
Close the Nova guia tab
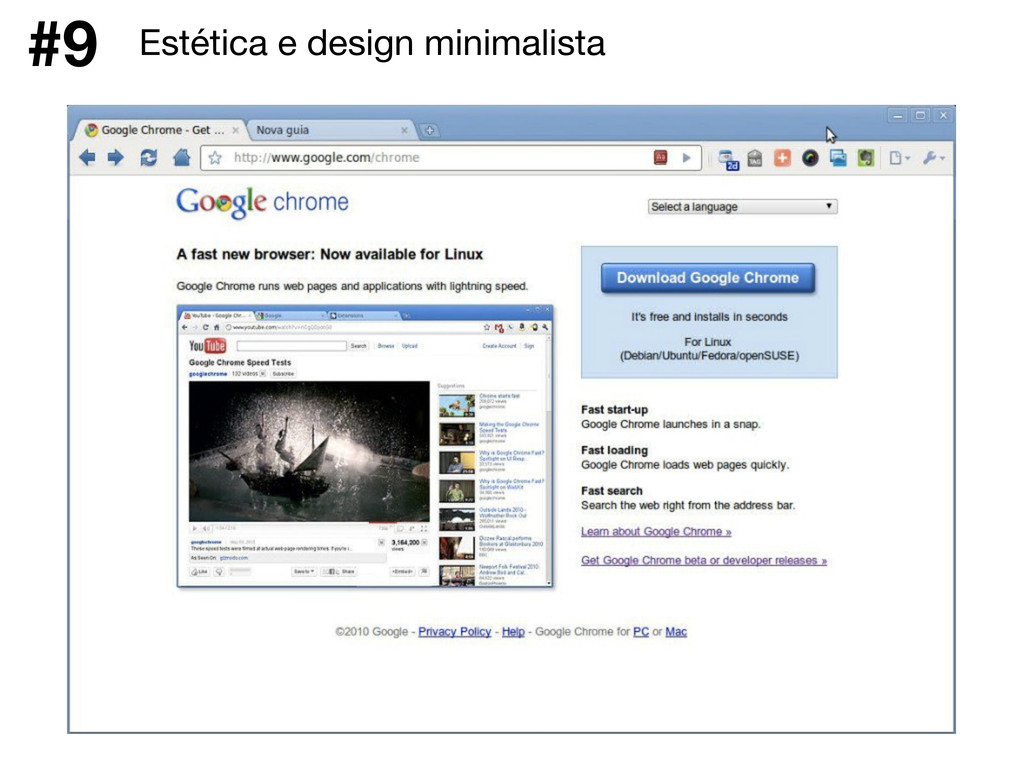[404, 130]
